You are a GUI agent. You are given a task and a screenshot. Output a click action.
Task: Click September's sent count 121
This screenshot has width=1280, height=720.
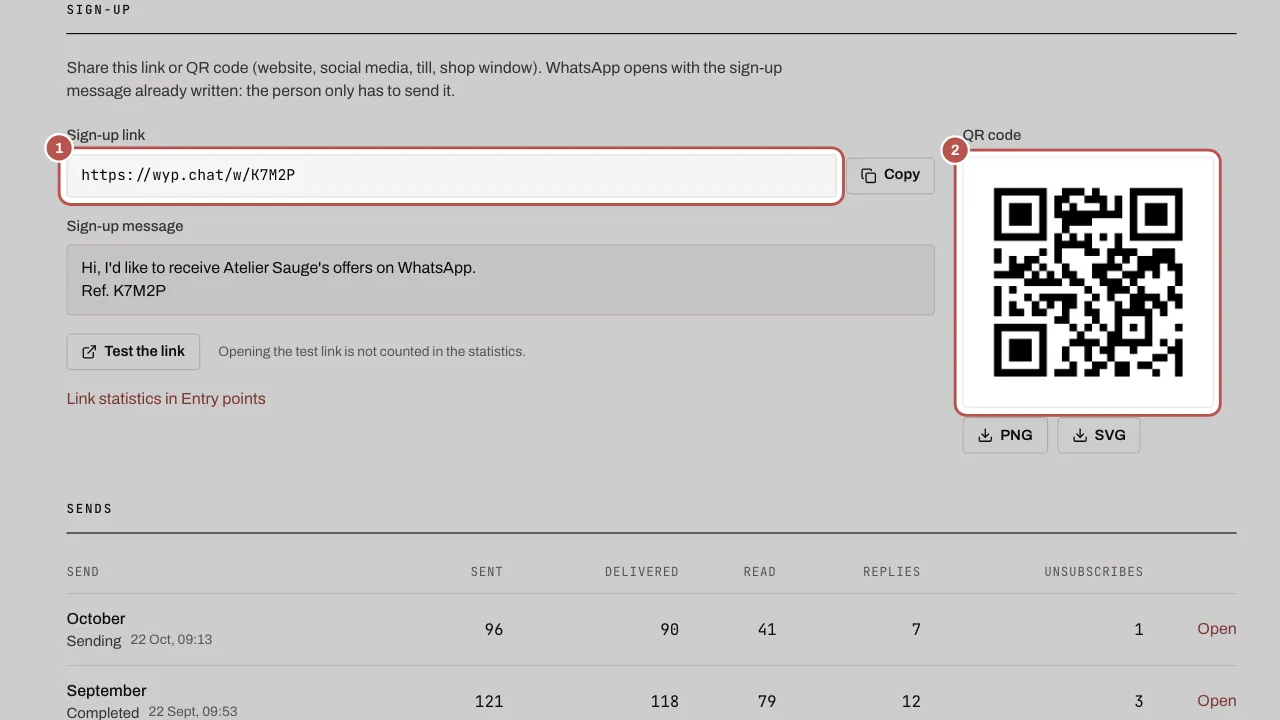point(488,701)
